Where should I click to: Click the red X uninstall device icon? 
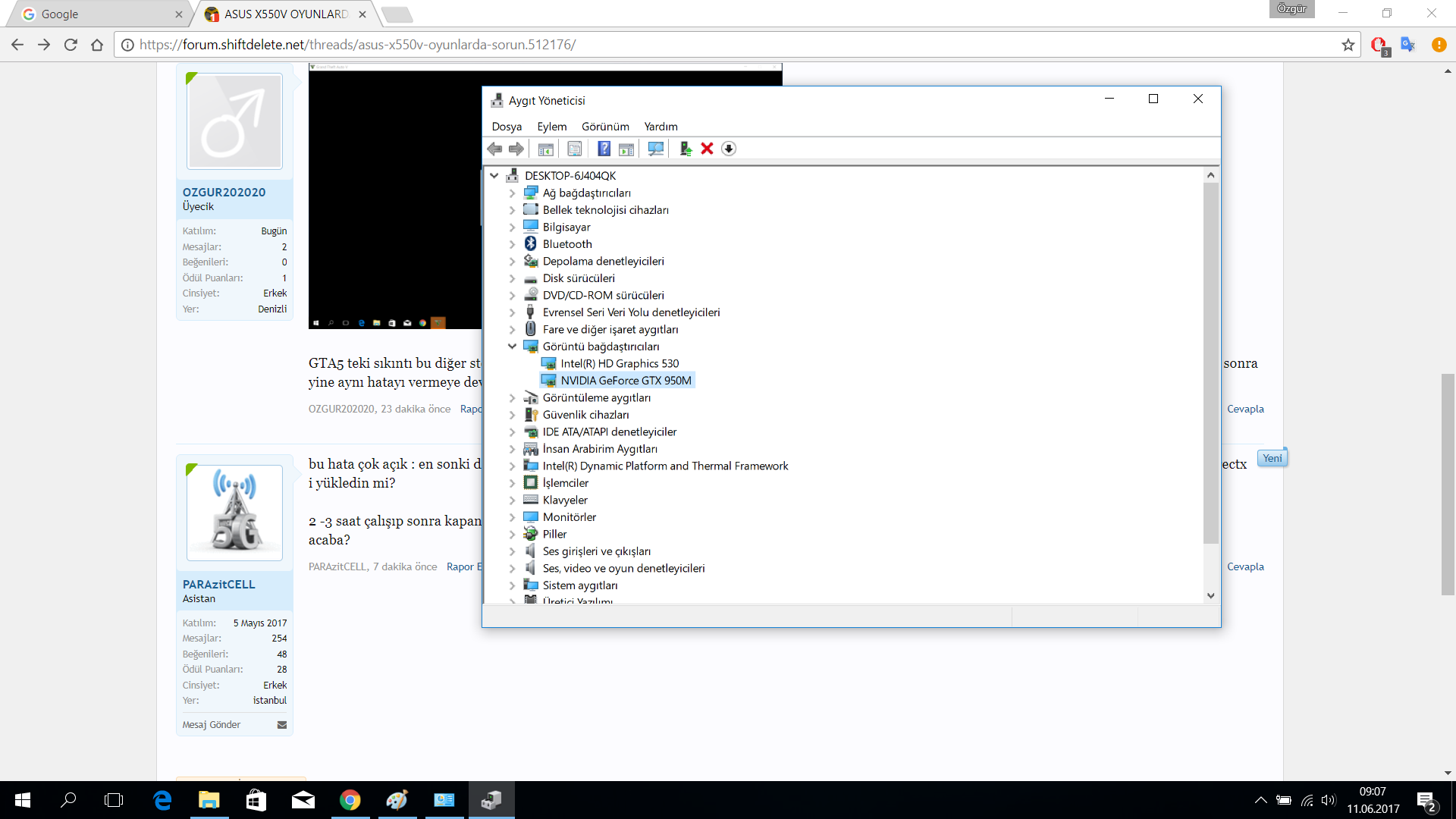point(707,149)
